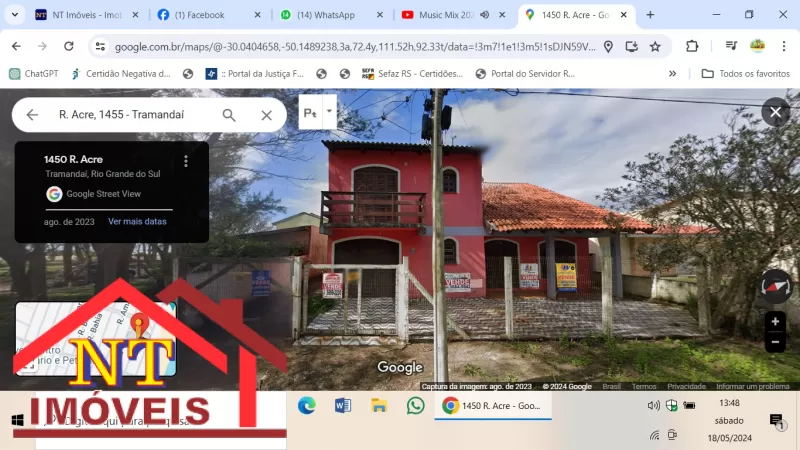
Task: Bookmark this page with the star icon
Action: click(655, 47)
